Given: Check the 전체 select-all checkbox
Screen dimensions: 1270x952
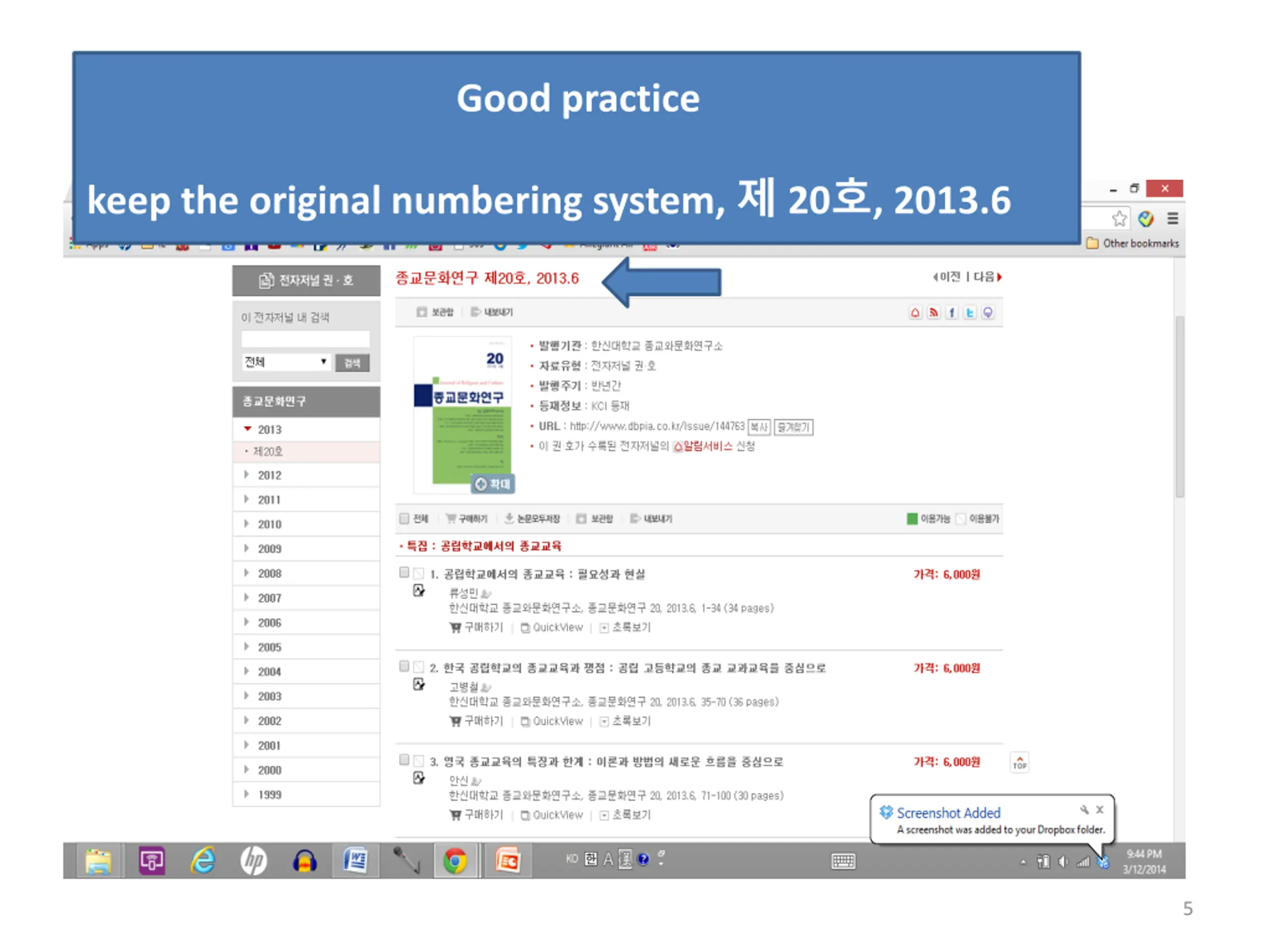Looking at the screenshot, I should (x=404, y=519).
